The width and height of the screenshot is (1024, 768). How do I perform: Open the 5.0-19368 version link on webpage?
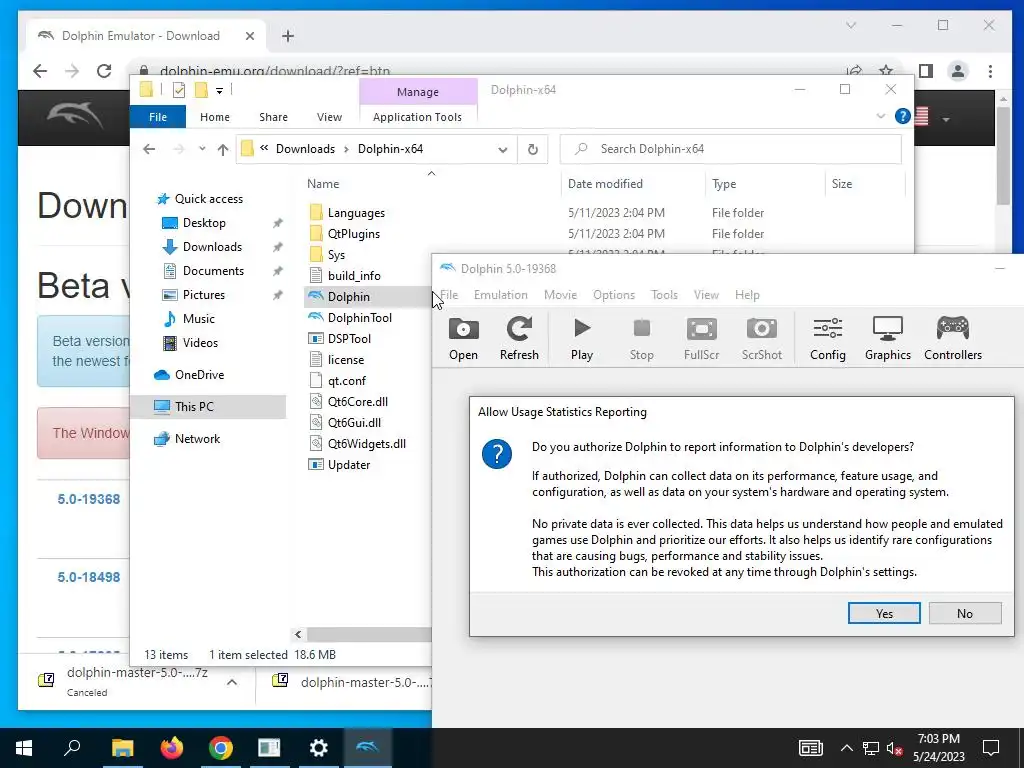(89, 499)
